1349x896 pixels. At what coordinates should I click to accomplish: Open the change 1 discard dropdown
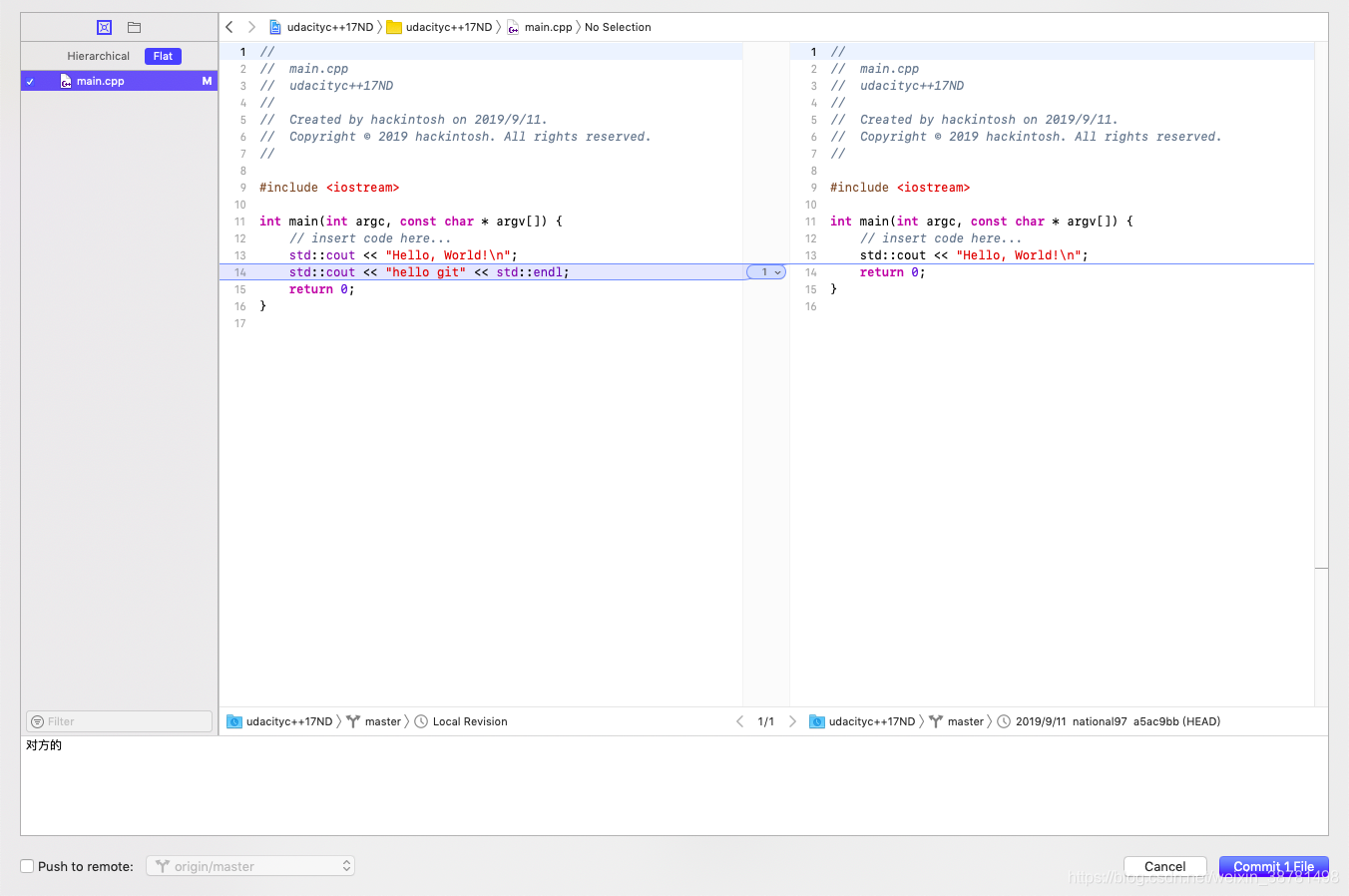[766, 272]
